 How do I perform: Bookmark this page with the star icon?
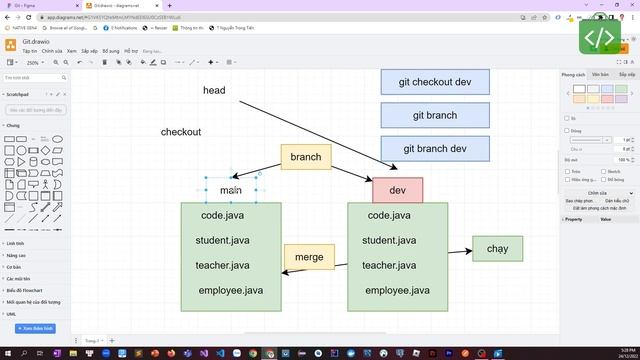544,18
